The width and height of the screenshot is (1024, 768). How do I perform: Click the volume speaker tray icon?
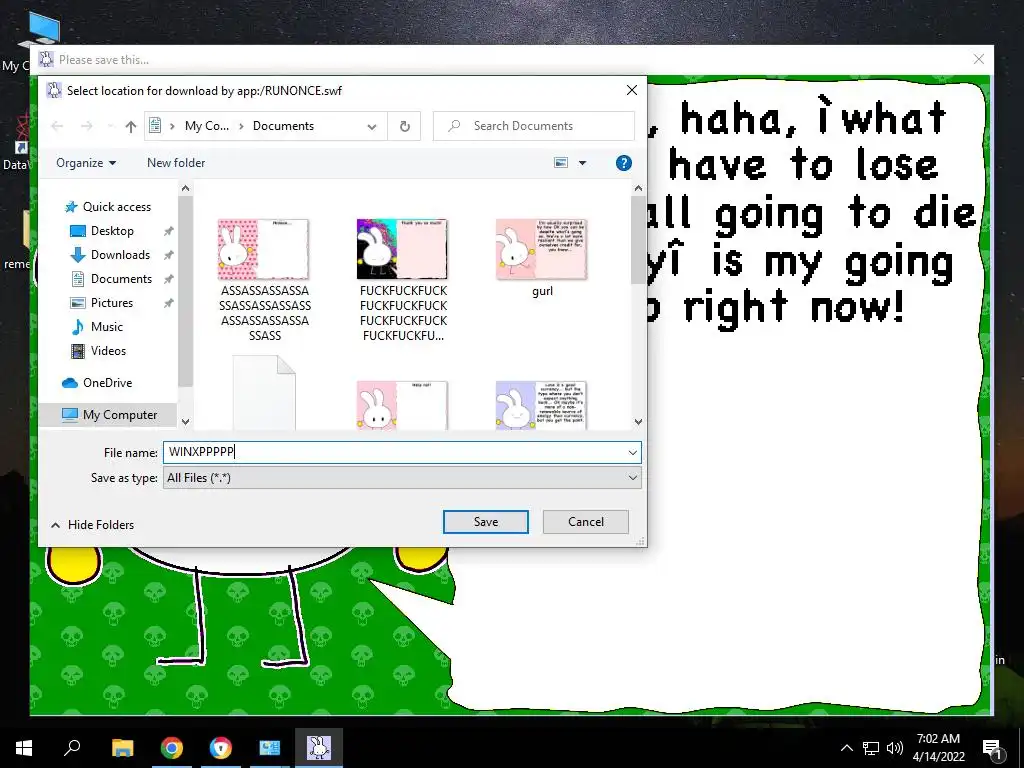[x=895, y=748]
